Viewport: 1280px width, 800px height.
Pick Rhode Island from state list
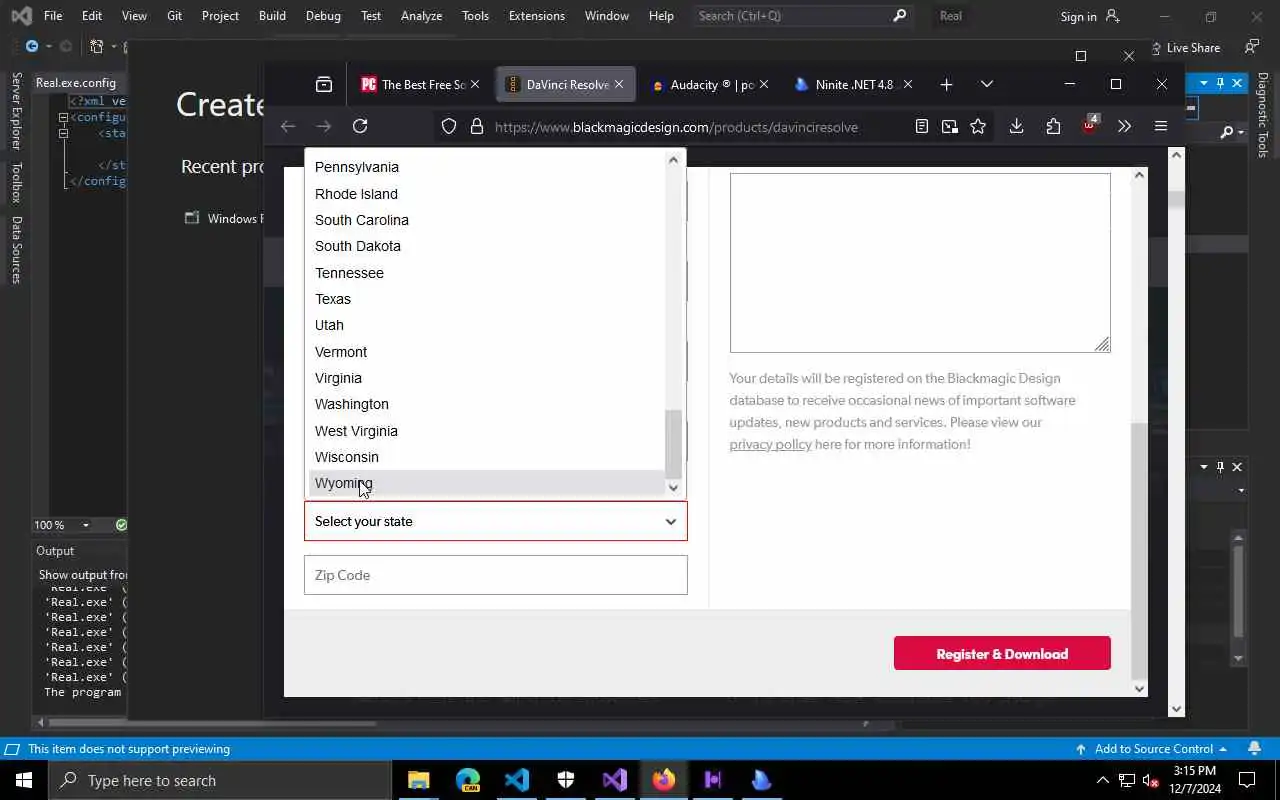(486, 194)
